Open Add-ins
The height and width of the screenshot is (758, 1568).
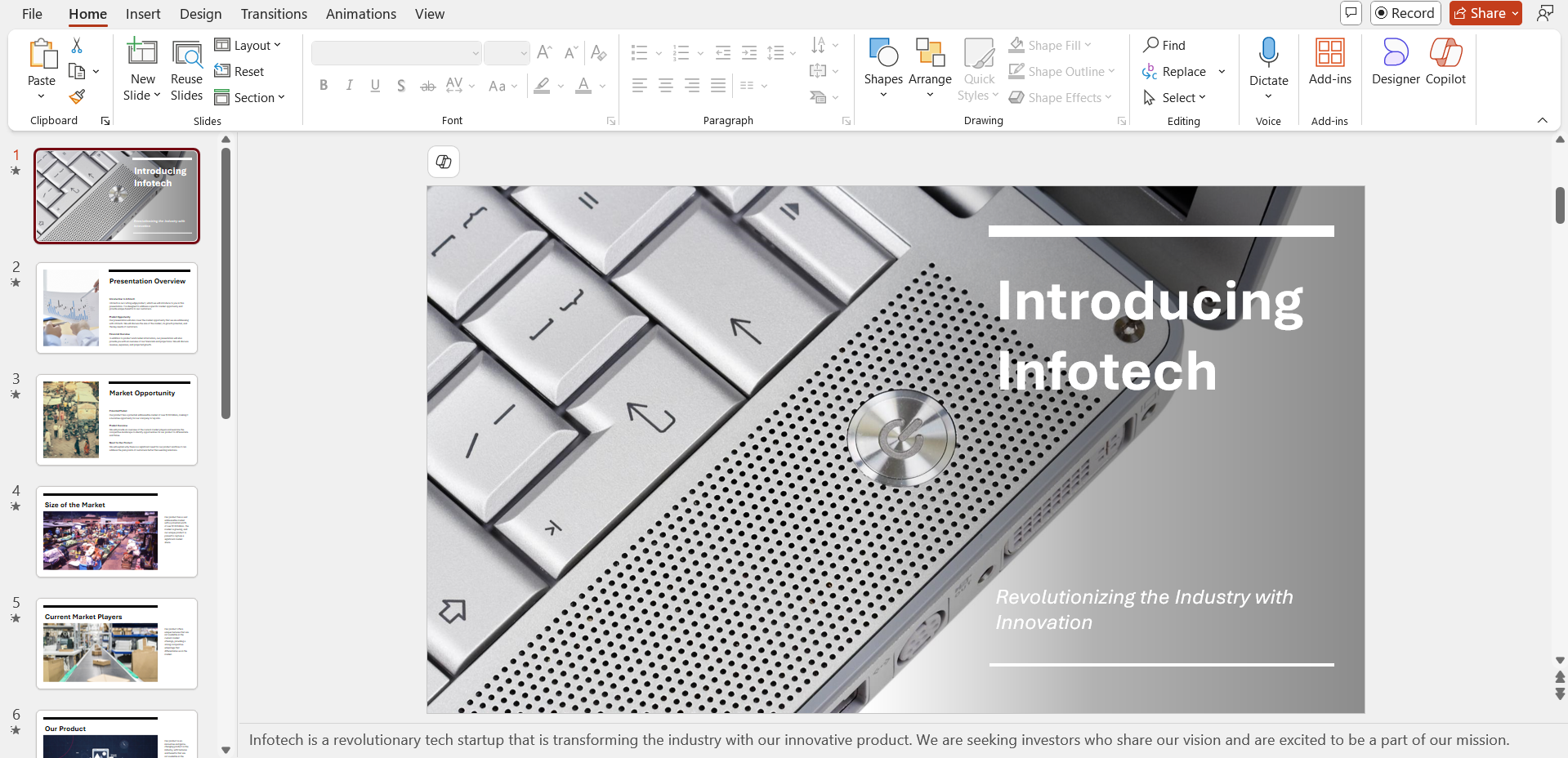[x=1330, y=62]
